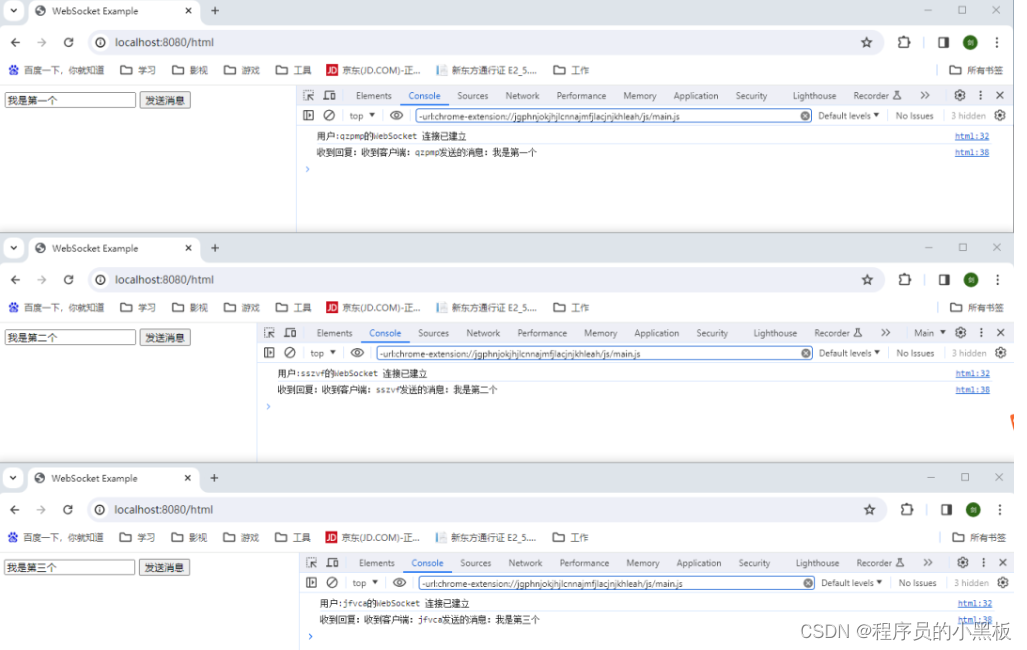Screen dimensions: 1027x650
Task: Click the DevTools more options three-dot menu
Action: coord(980,95)
